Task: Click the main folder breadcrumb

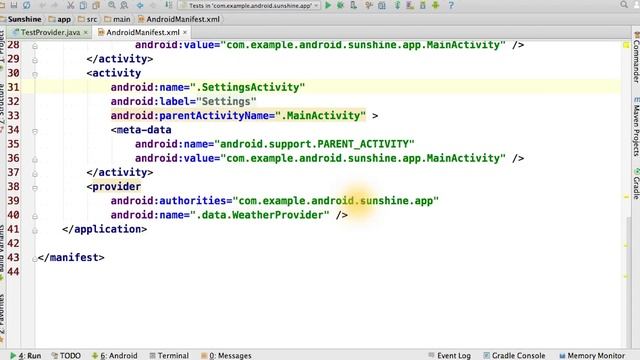Action: 117,19
